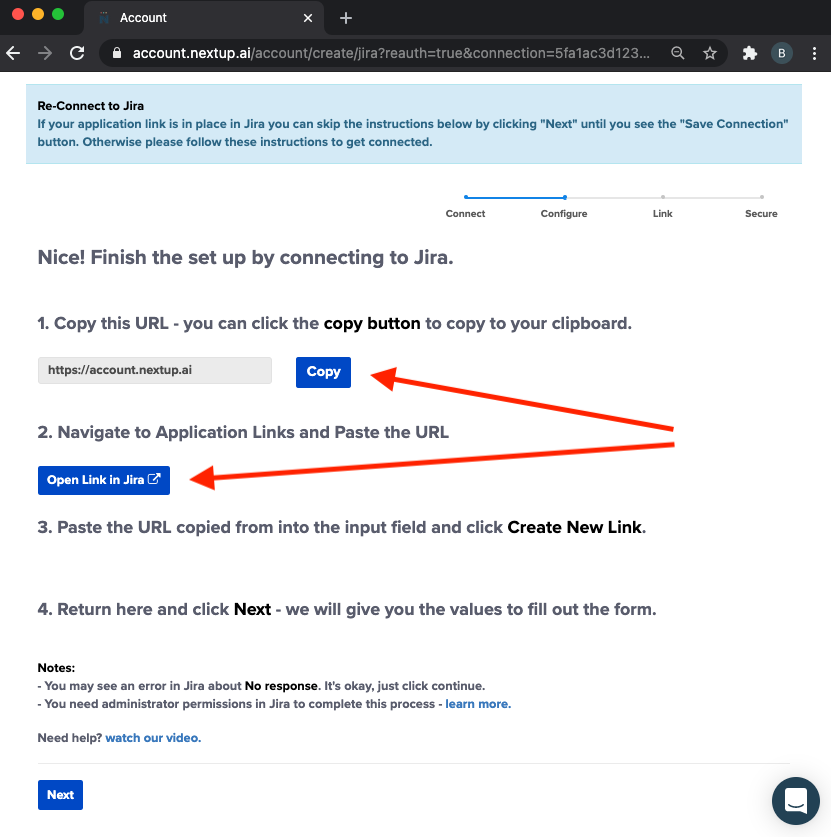Click the 'Nice! Finish the set up' heading

[245, 257]
